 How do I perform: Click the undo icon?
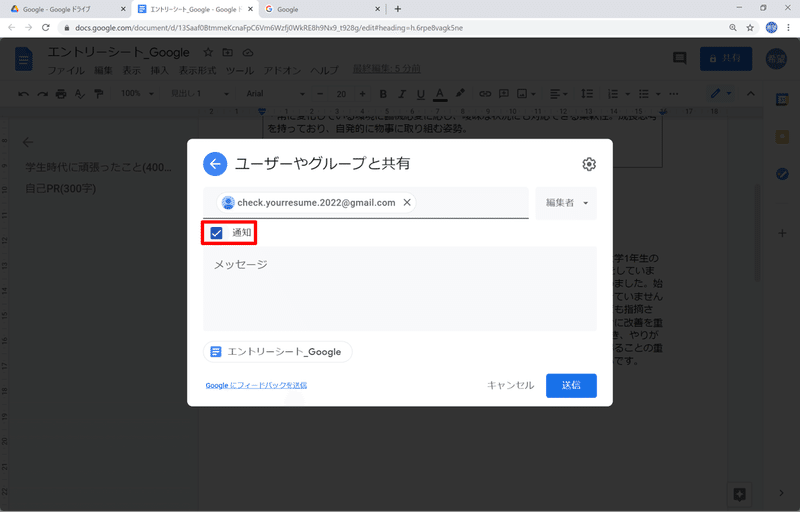[x=23, y=94]
